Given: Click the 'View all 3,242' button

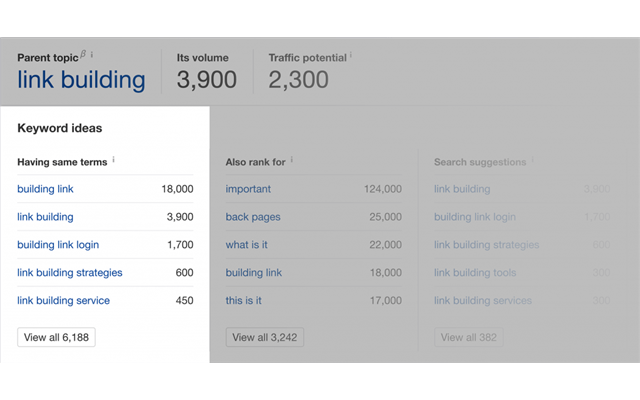Looking at the screenshot, I should [264, 338].
